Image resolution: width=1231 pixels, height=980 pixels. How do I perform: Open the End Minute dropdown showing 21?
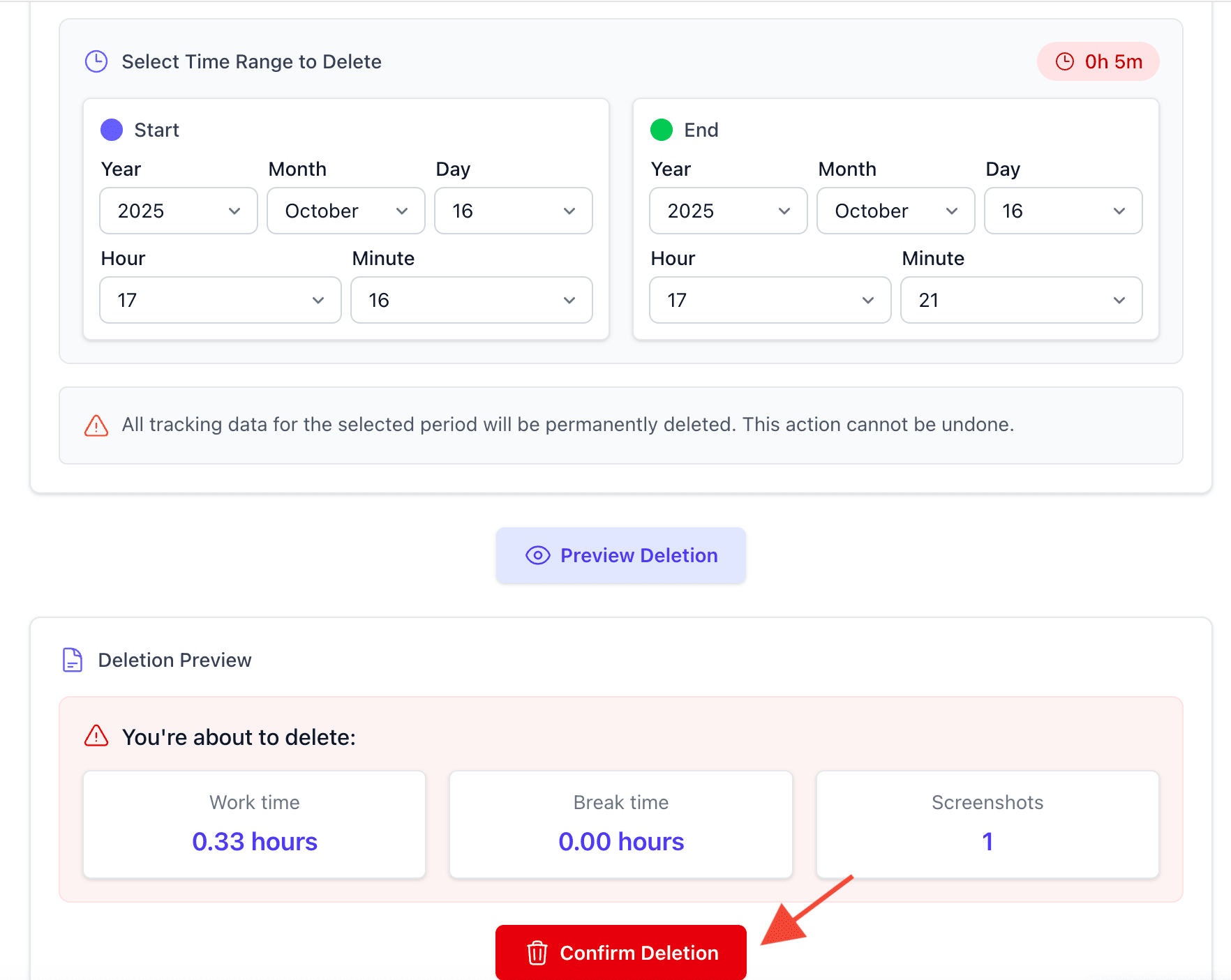(x=1020, y=300)
